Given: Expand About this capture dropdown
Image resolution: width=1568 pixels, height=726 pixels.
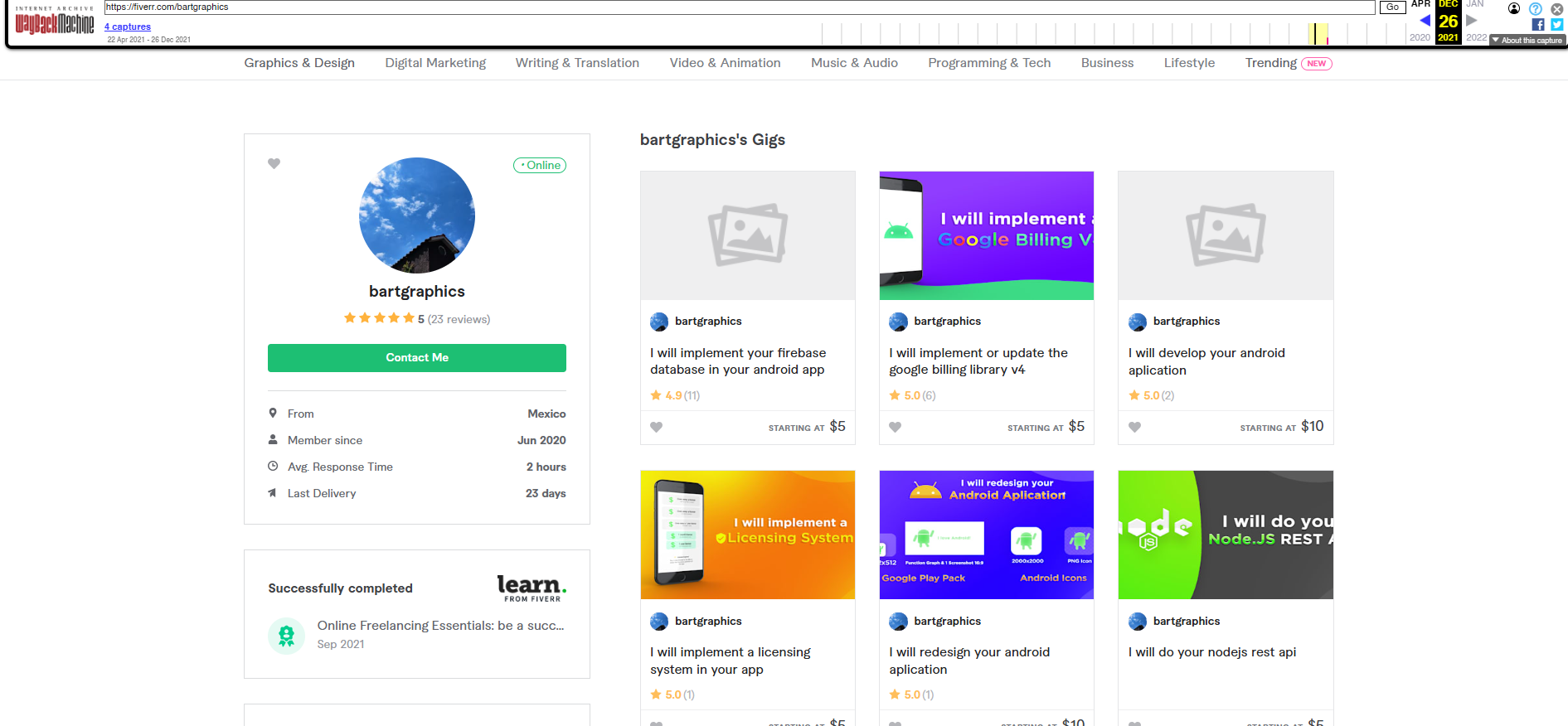Looking at the screenshot, I should coord(1527,40).
